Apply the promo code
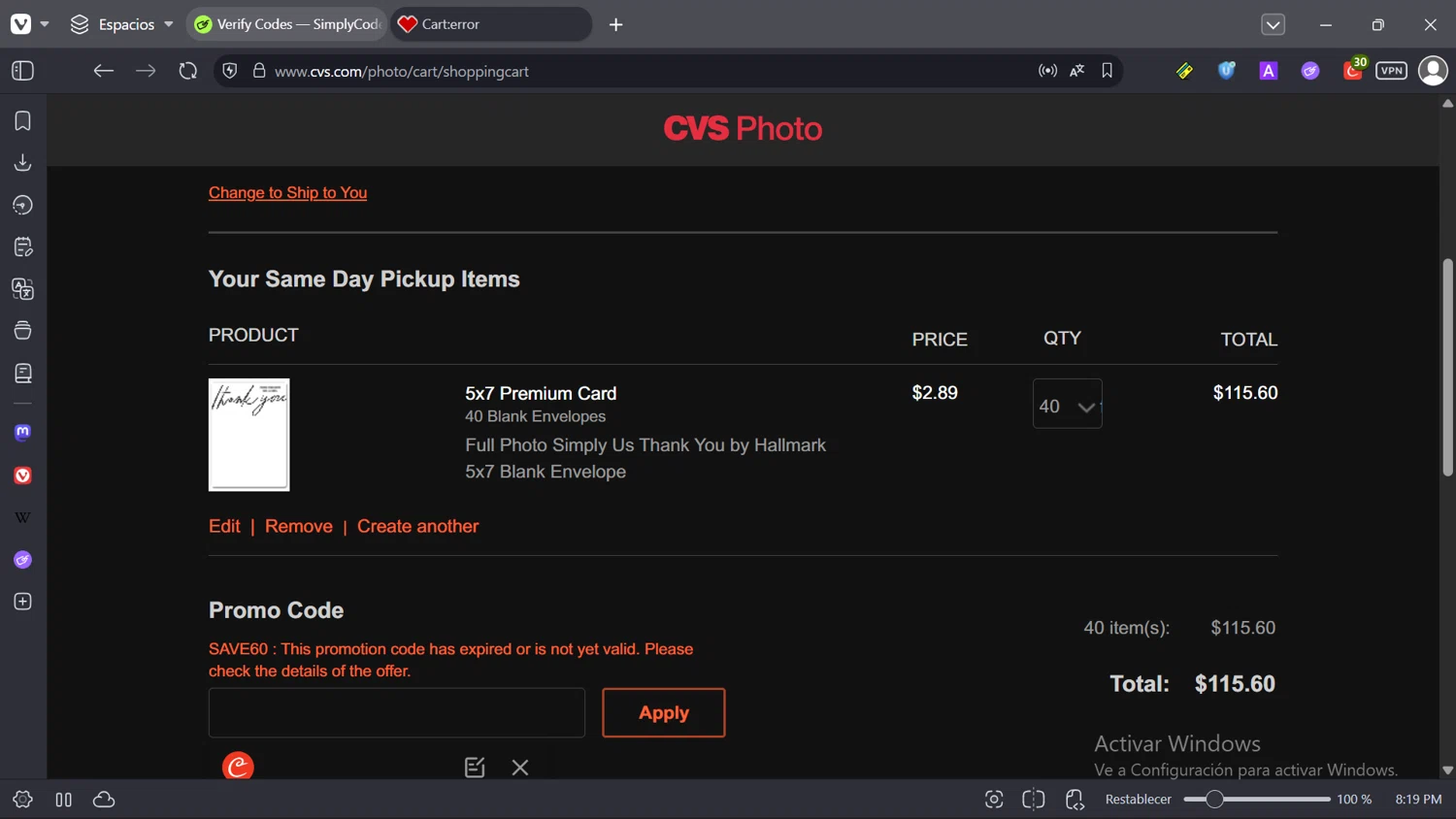The width and height of the screenshot is (1456, 819). click(664, 712)
